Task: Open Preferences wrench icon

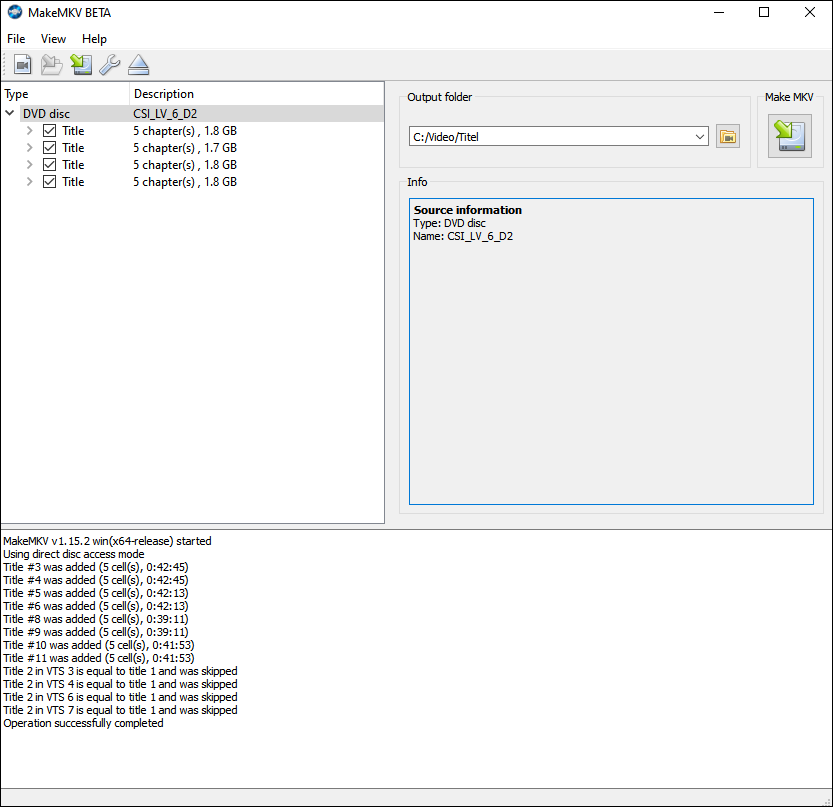Action: [x=110, y=65]
